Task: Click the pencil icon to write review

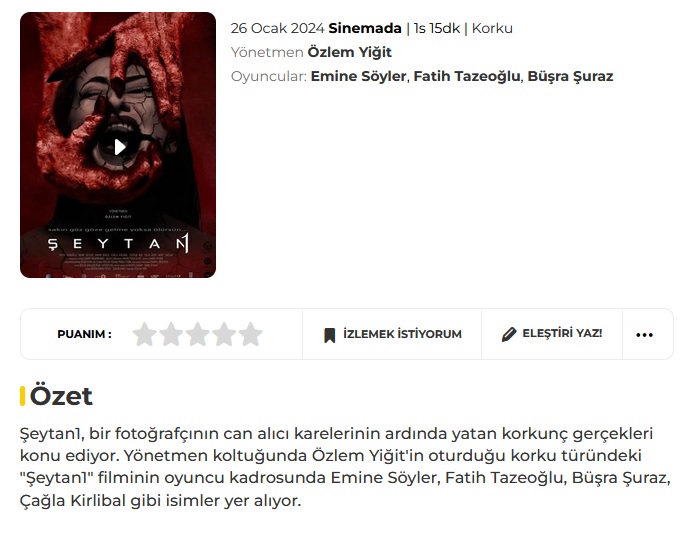Action: pyautogui.click(x=509, y=334)
